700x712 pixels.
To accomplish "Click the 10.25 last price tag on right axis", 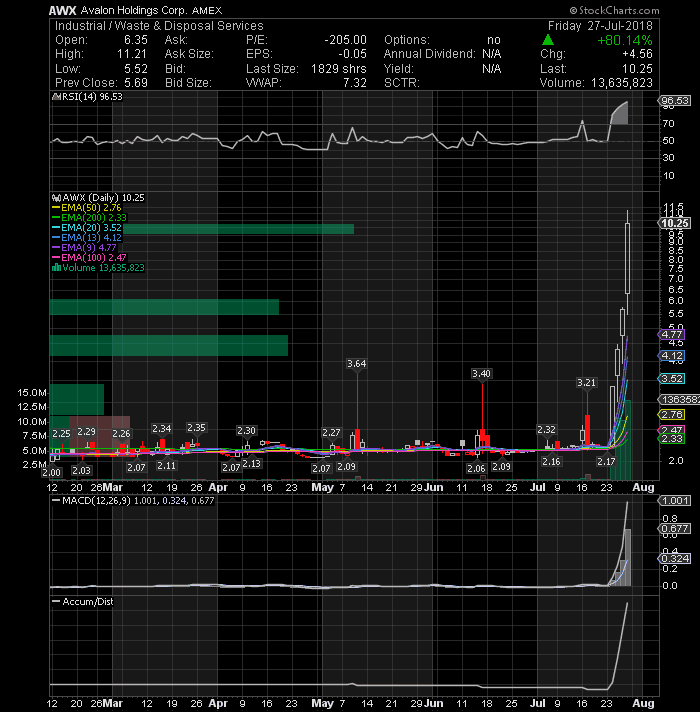I will click(x=675, y=223).
